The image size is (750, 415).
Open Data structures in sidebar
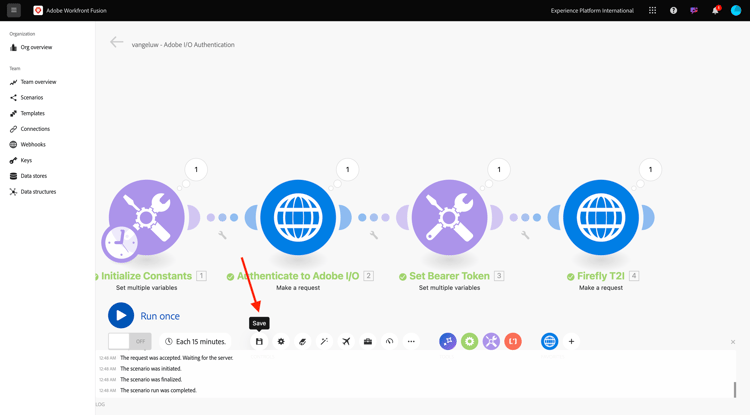point(33,192)
